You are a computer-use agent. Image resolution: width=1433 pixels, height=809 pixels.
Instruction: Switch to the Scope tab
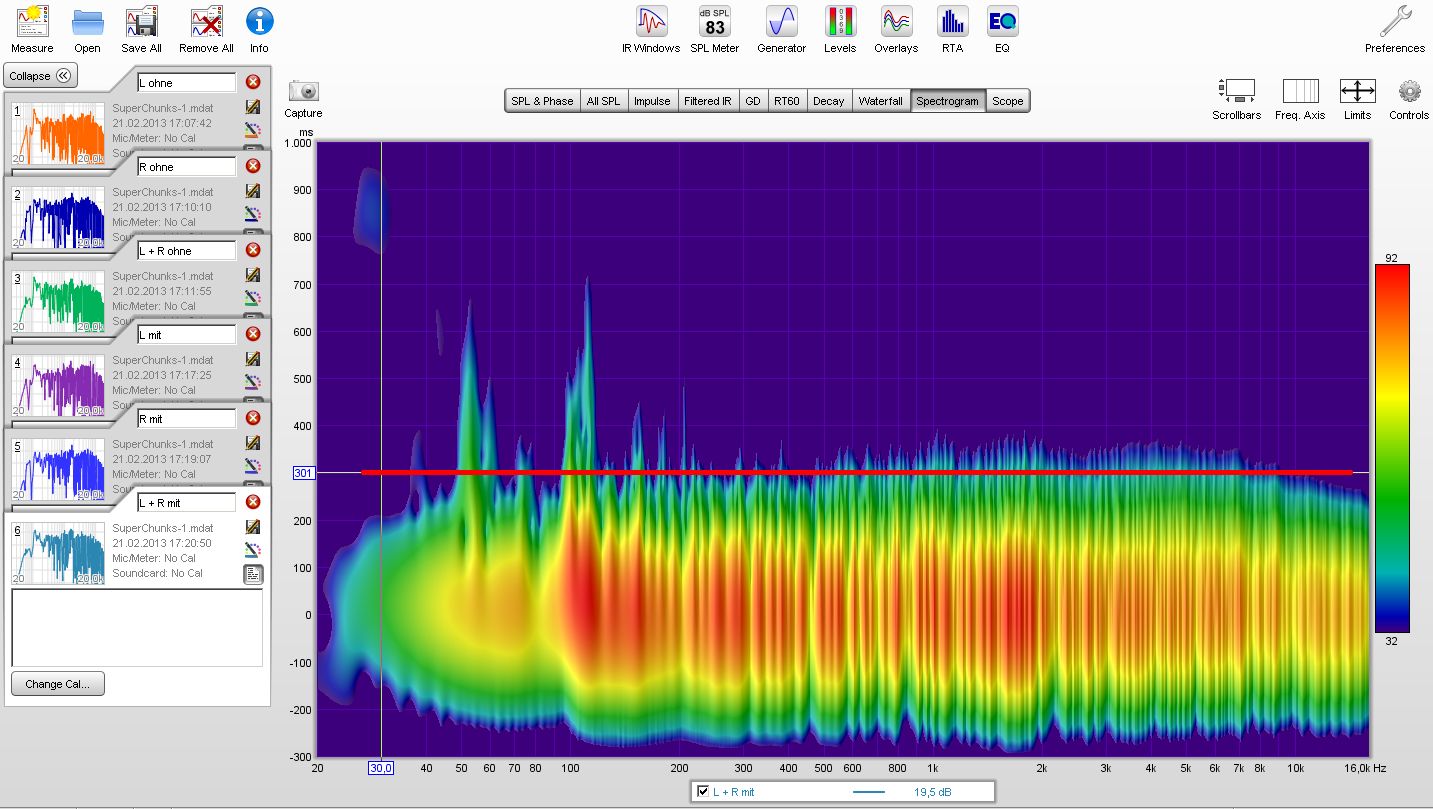point(1008,101)
